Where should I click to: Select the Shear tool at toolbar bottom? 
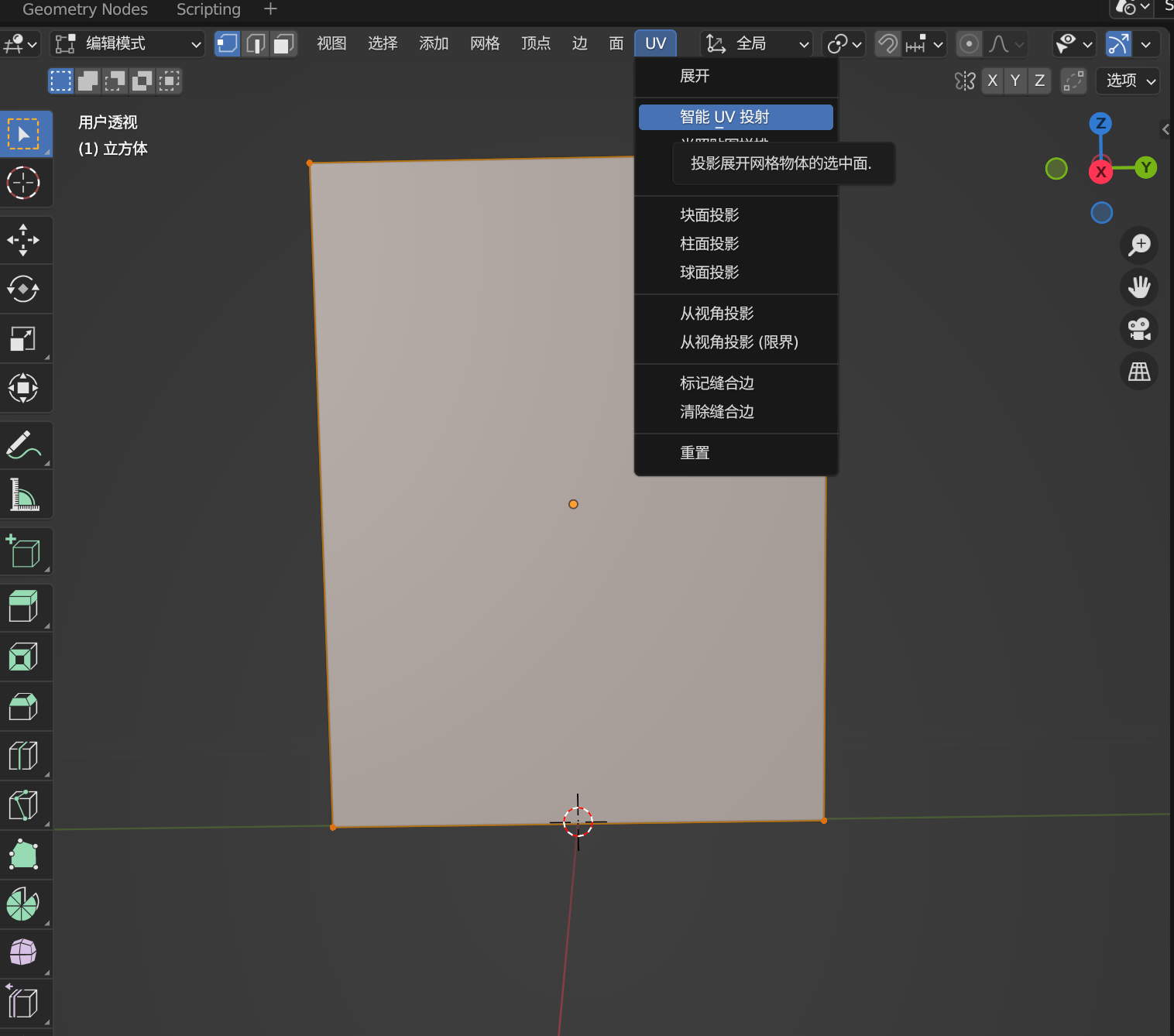pos(24,1003)
